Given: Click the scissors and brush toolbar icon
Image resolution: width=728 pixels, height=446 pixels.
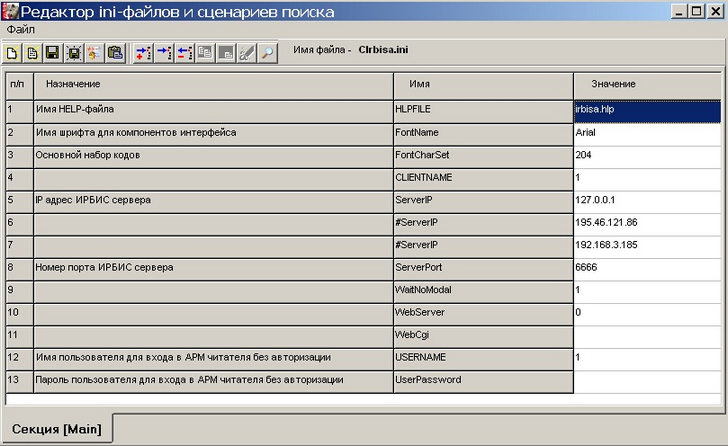Looking at the screenshot, I should point(246,52).
